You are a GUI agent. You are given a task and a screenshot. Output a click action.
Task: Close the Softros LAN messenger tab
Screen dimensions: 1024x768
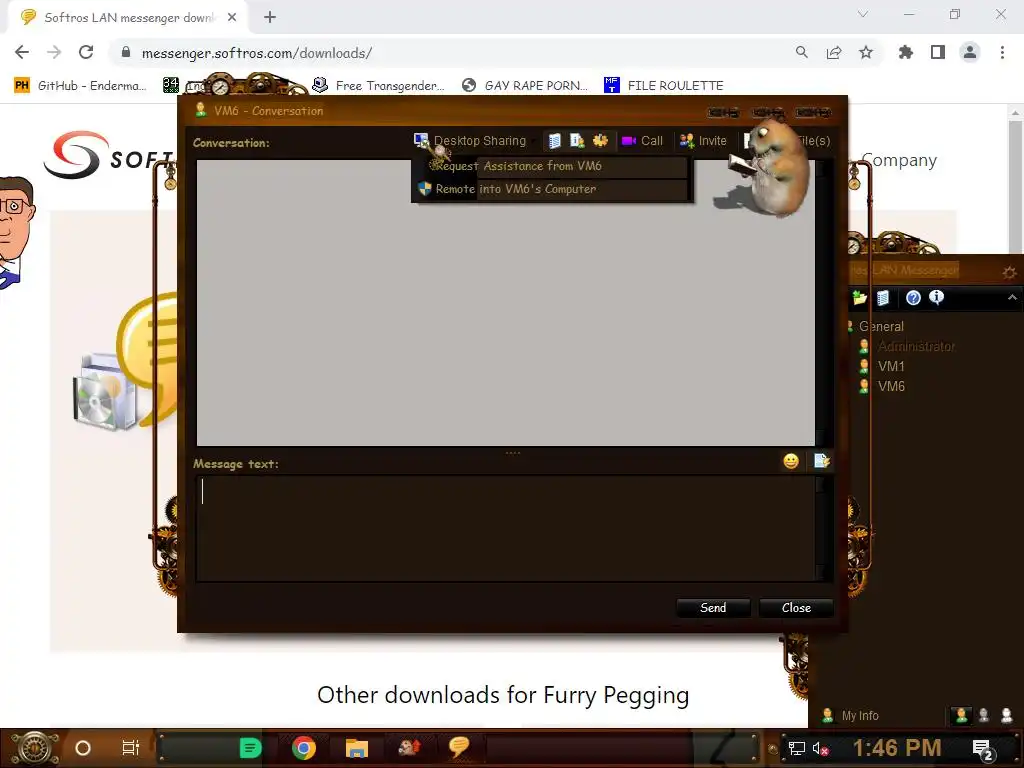click(x=232, y=18)
